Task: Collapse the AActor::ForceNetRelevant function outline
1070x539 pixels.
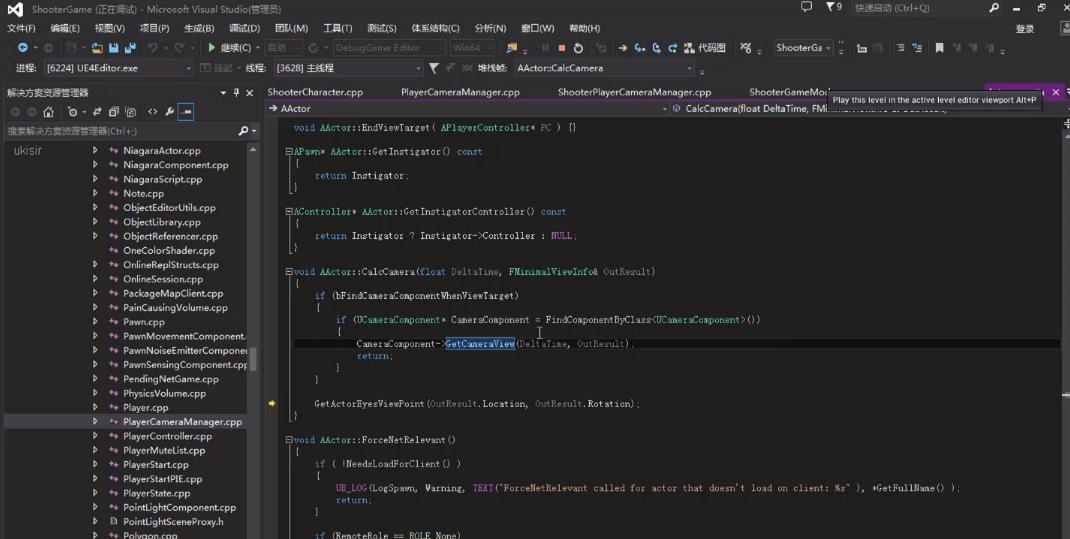Action: (x=289, y=440)
